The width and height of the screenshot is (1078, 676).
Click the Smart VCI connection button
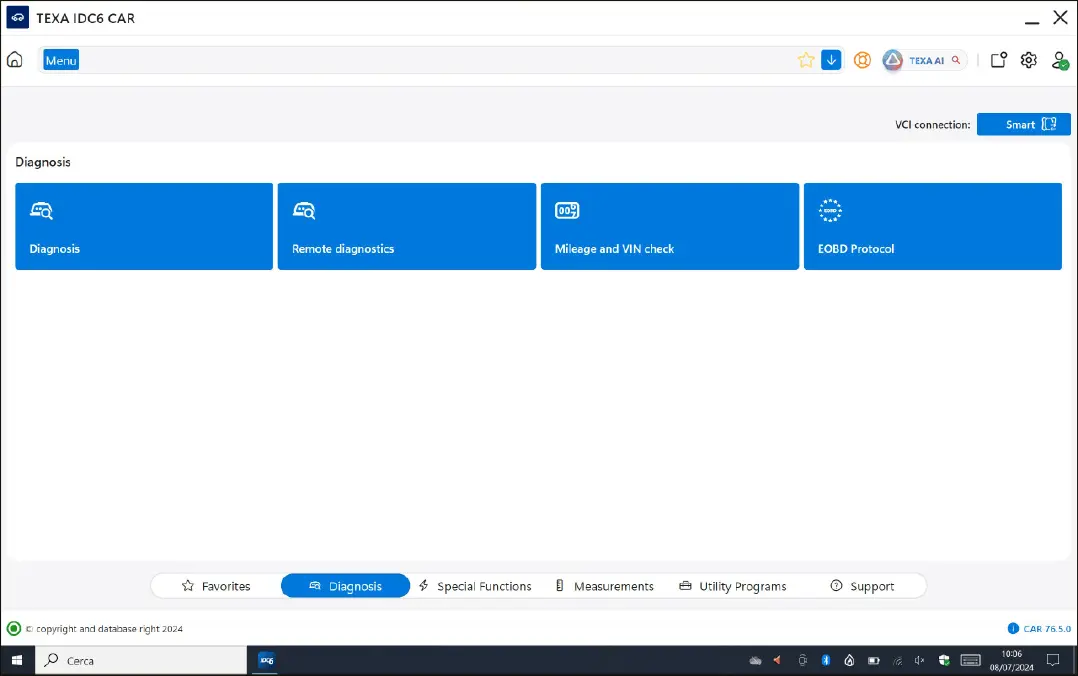coord(1023,124)
